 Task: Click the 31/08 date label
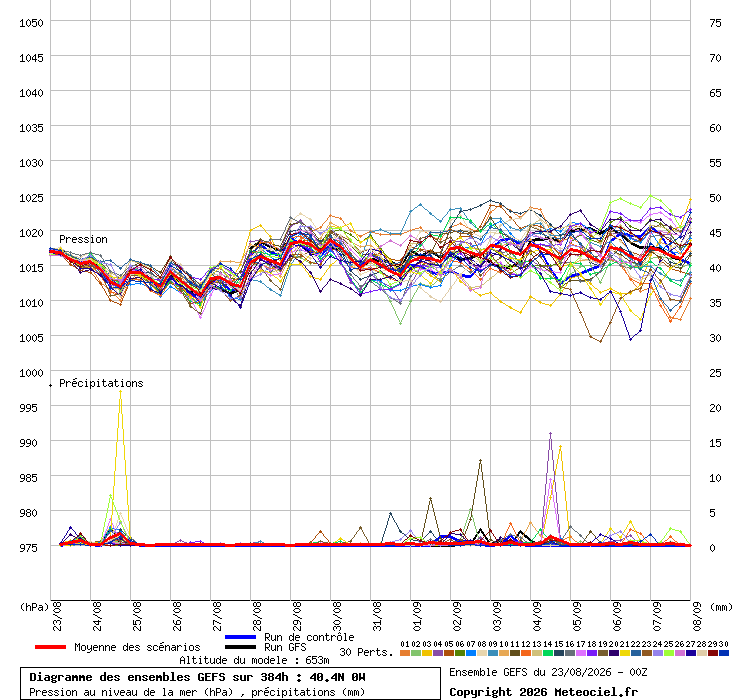tap(377, 616)
